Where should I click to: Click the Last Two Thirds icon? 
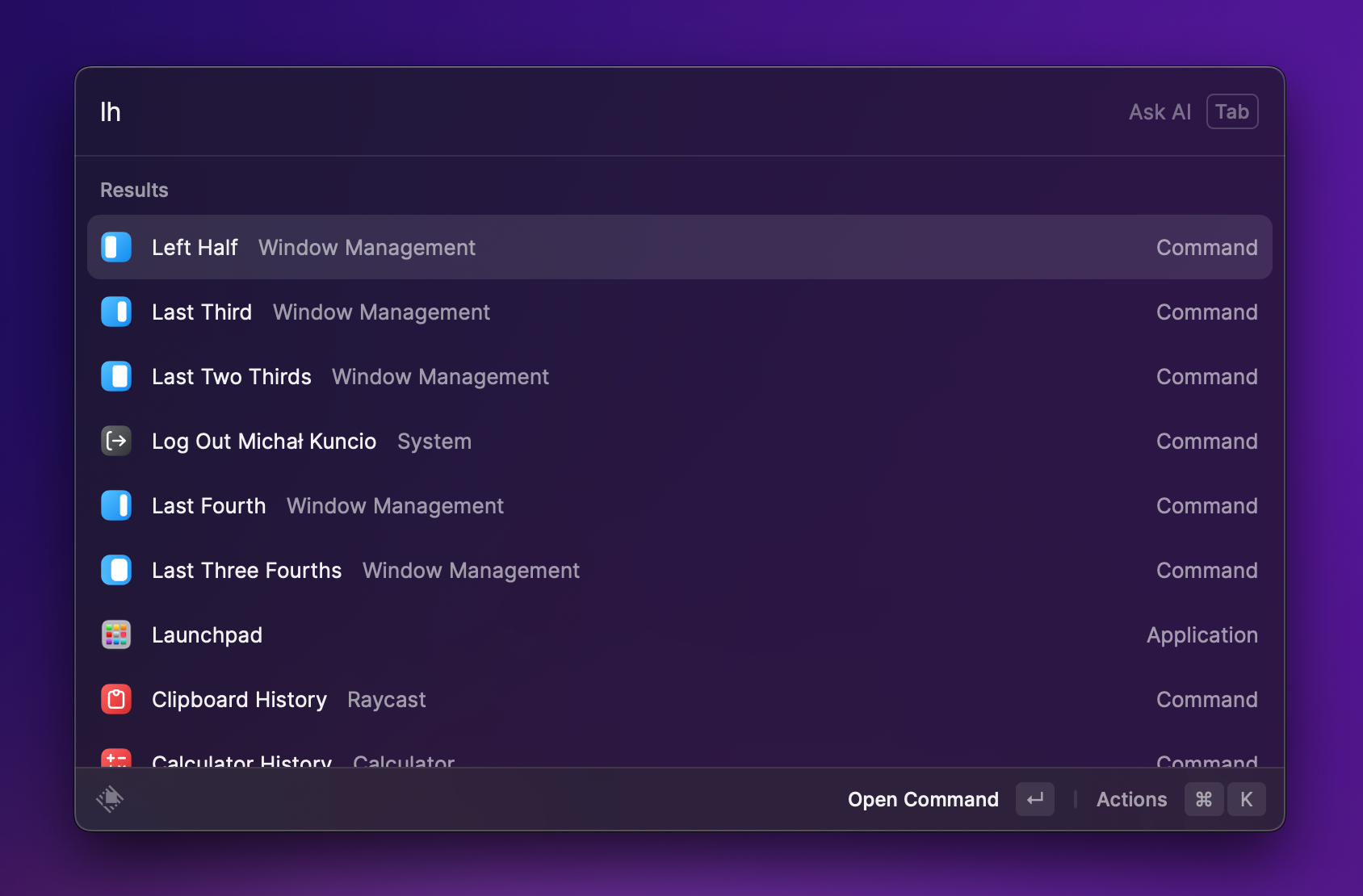(116, 376)
